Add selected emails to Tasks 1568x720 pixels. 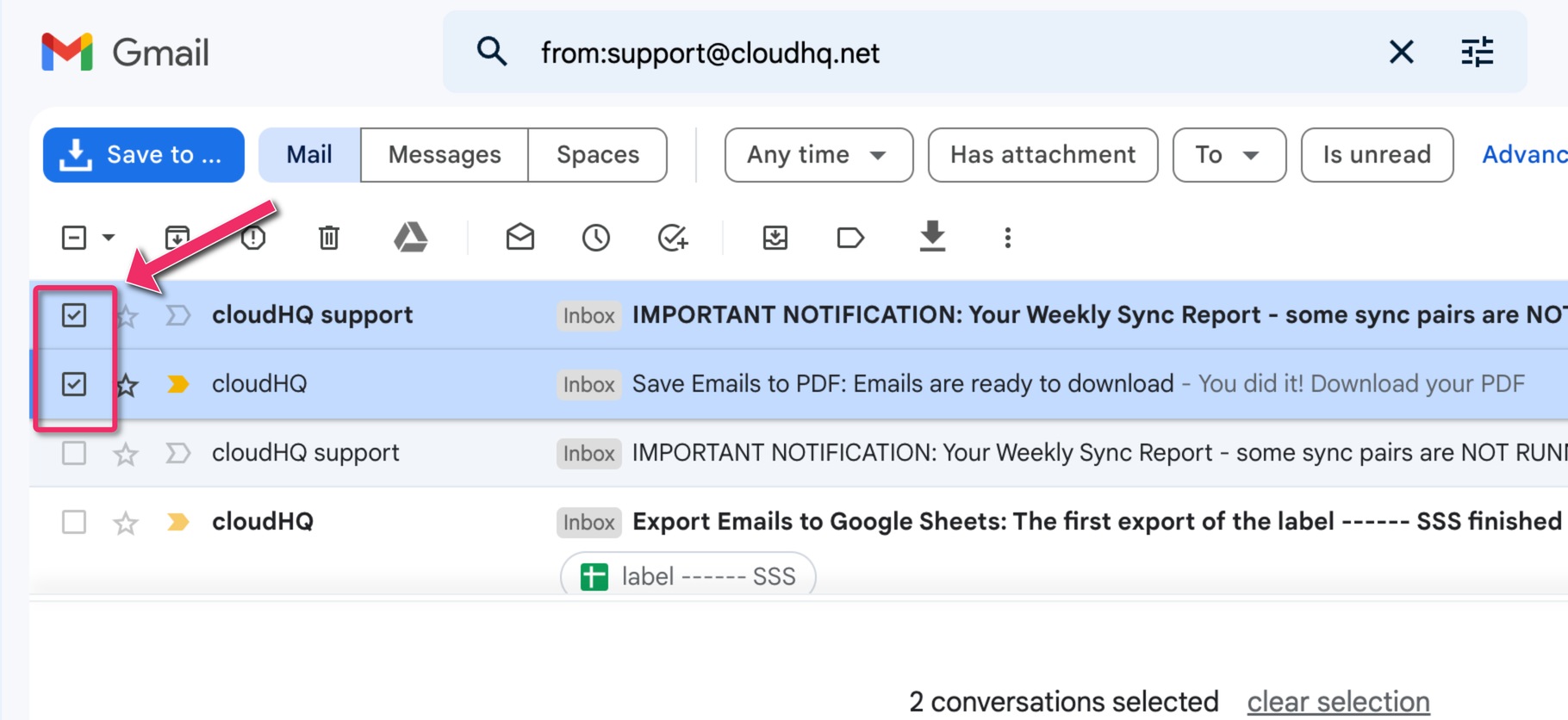673,238
